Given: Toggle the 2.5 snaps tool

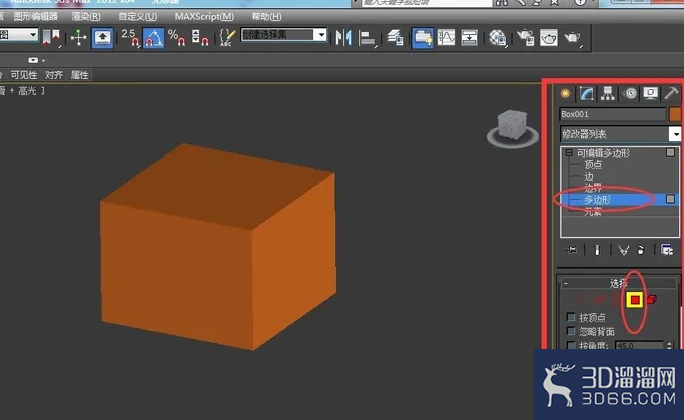Looking at the screenshot, I should coord(130,37).
